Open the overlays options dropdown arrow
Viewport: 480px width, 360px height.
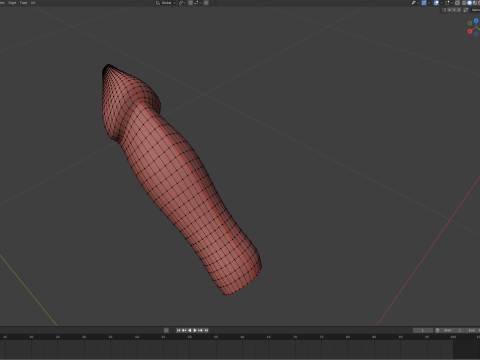coord(442,3)
